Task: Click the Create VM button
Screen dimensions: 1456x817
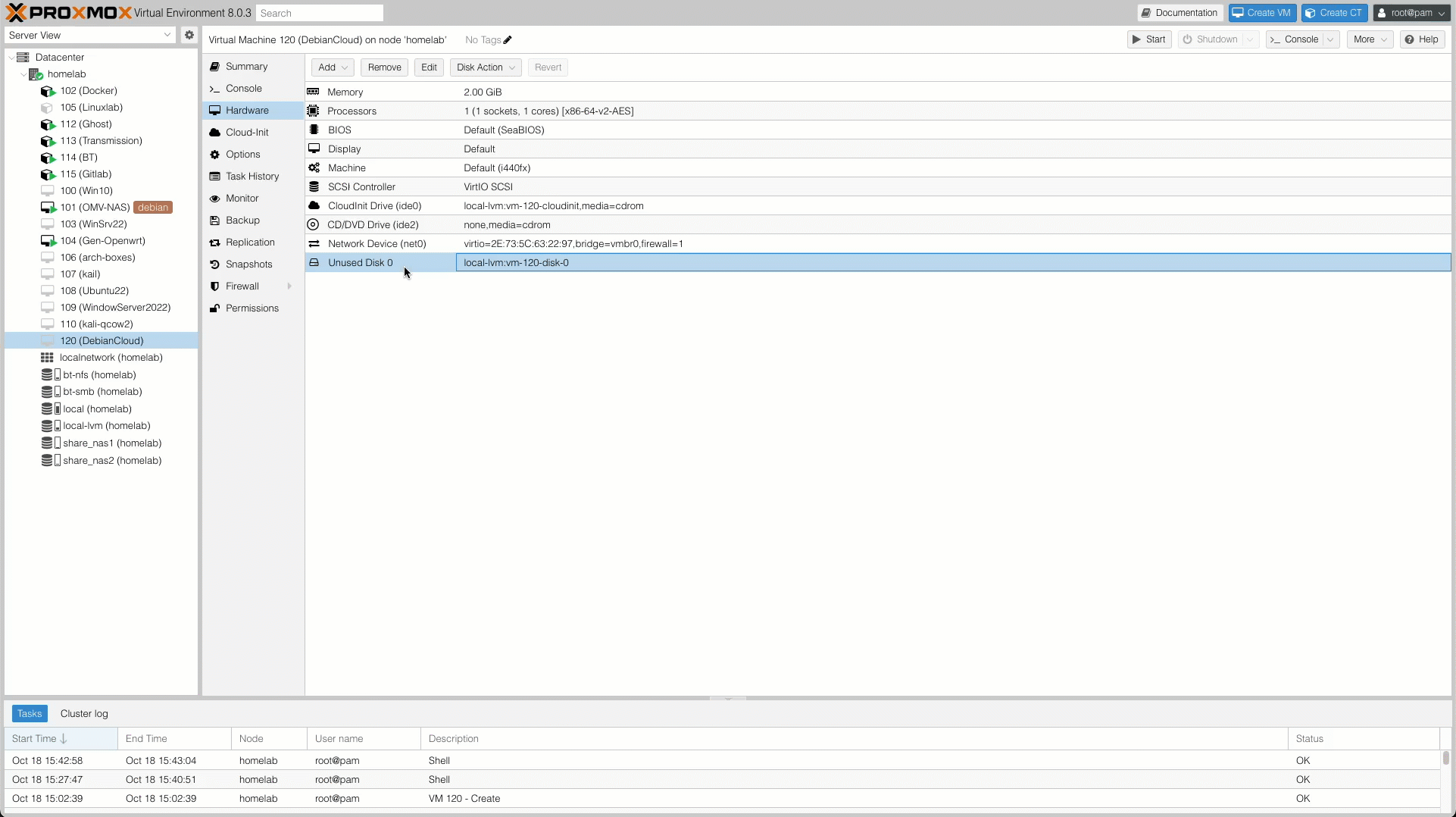Action: point(1262,13)
